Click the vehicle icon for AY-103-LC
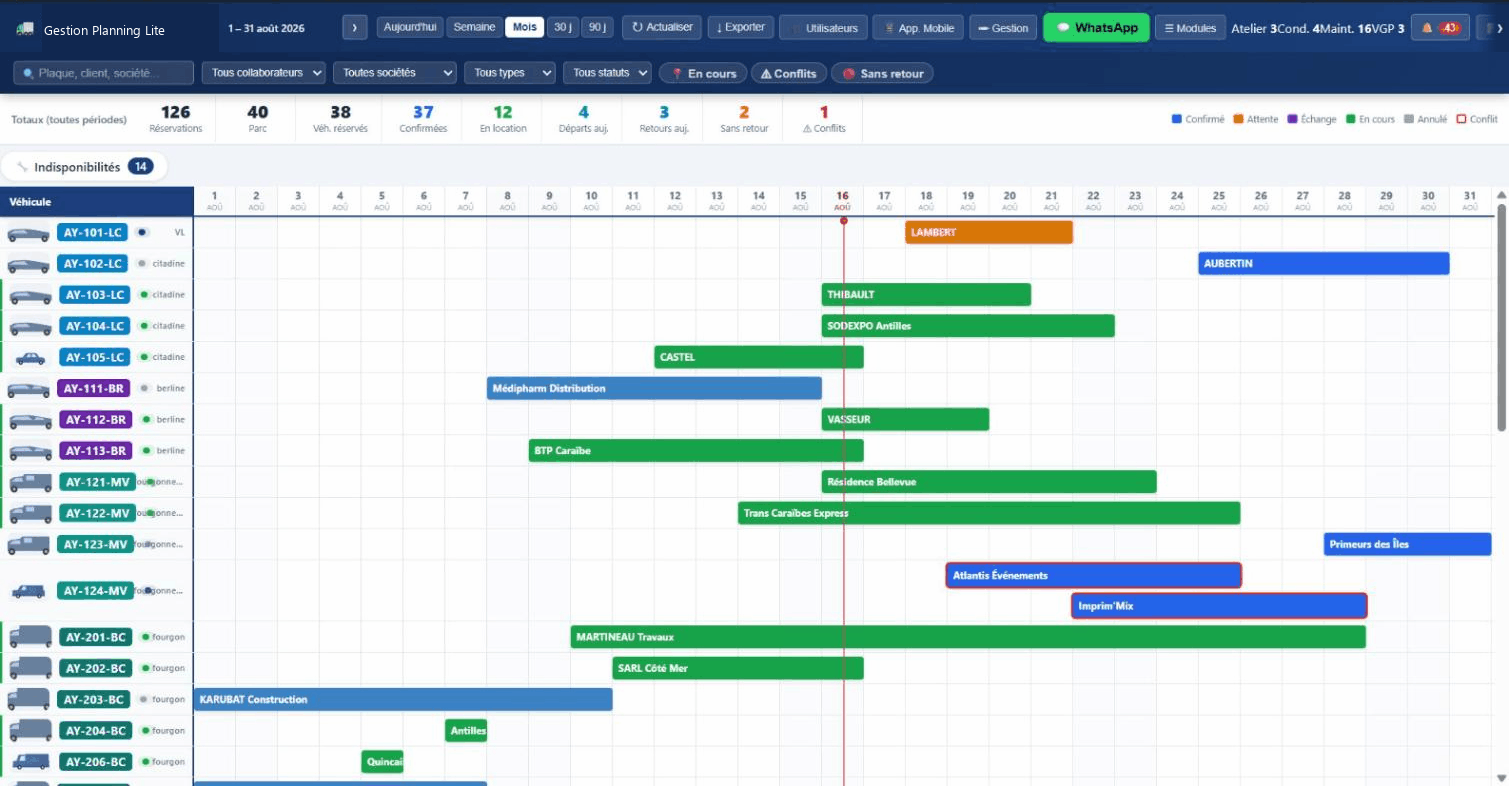 [30, 295]
